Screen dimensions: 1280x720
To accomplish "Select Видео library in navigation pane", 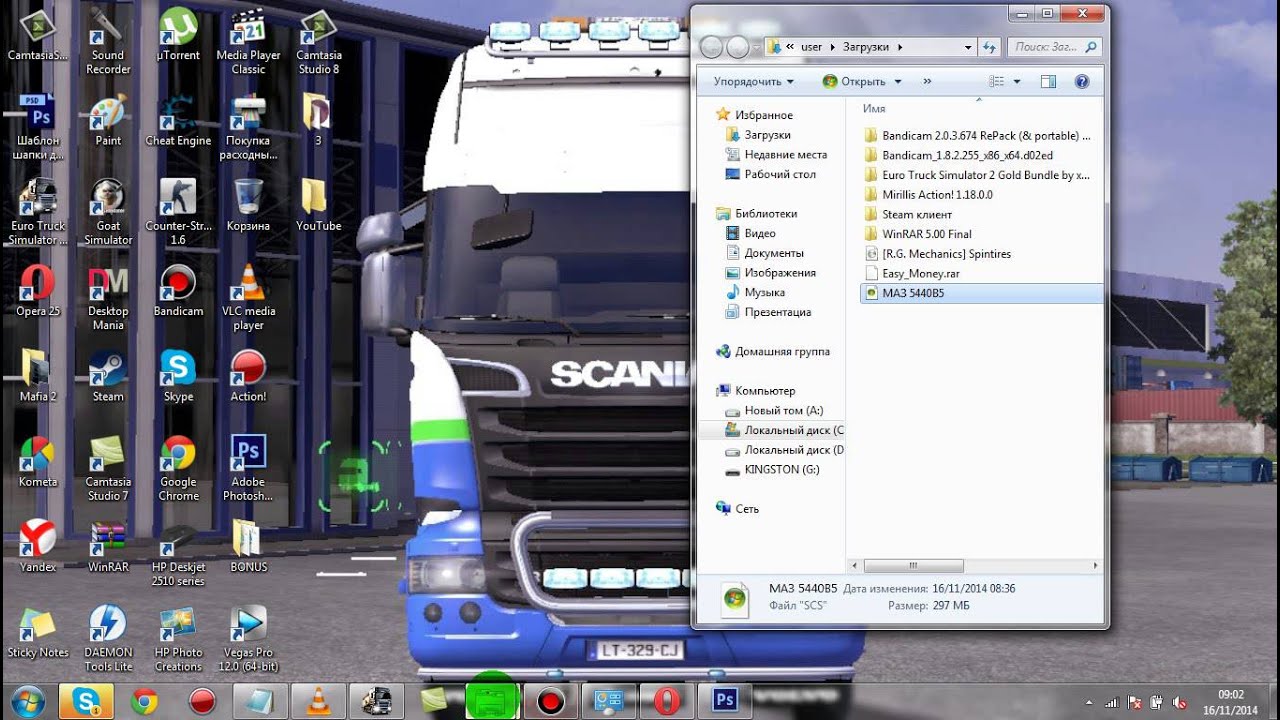I will [760, 233].
